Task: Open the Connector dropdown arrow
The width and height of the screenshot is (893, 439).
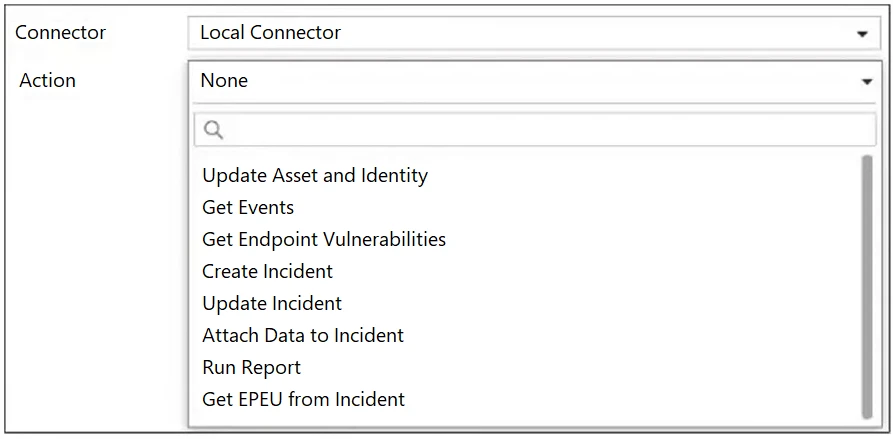Action: click(862, 34)
